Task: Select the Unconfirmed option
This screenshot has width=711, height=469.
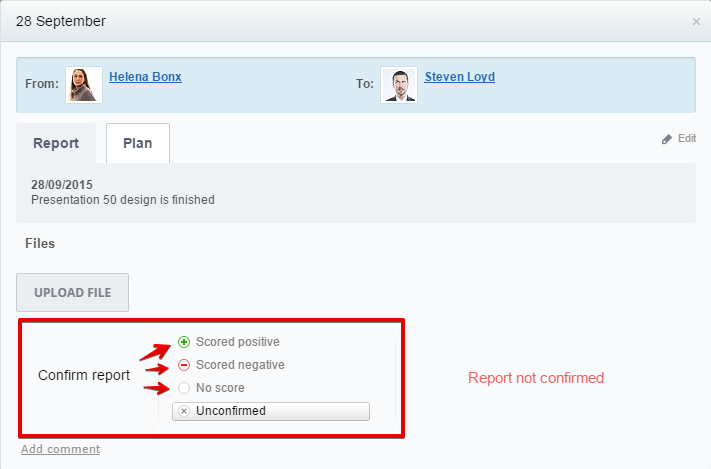Action: click(x=271, y=411)
